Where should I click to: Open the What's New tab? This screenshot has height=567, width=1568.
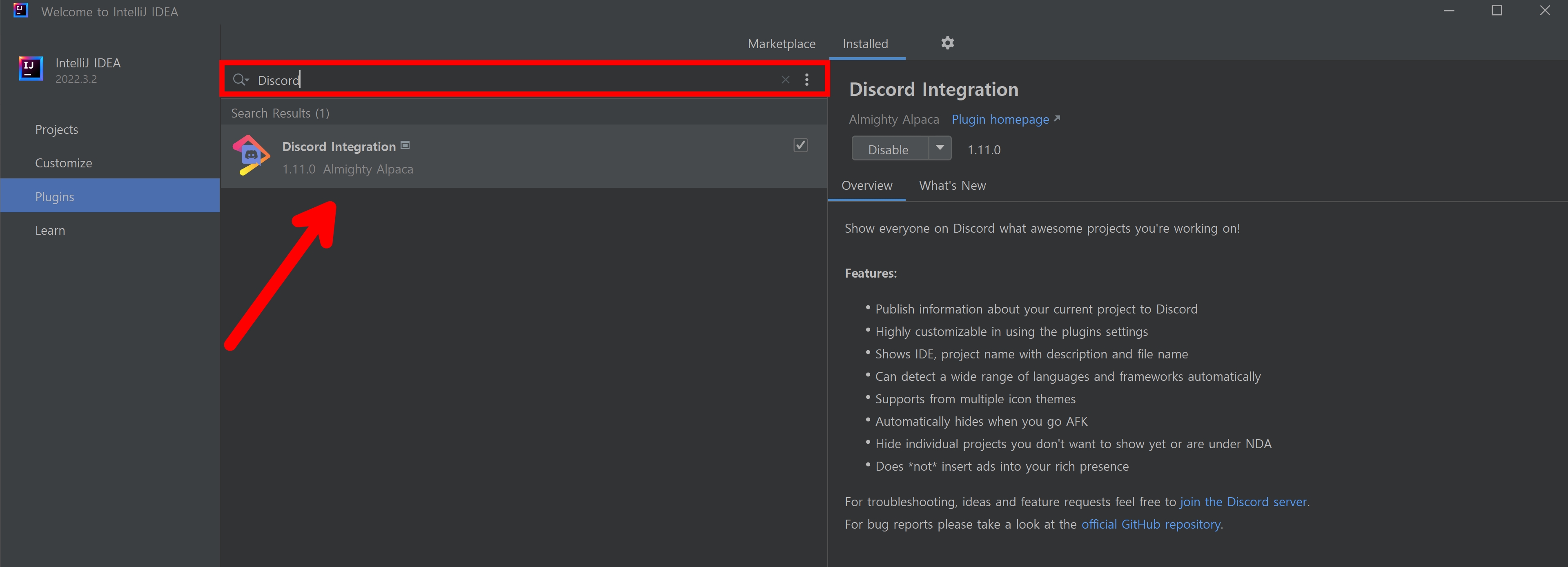pyautogui.click(x=952, y=186)
